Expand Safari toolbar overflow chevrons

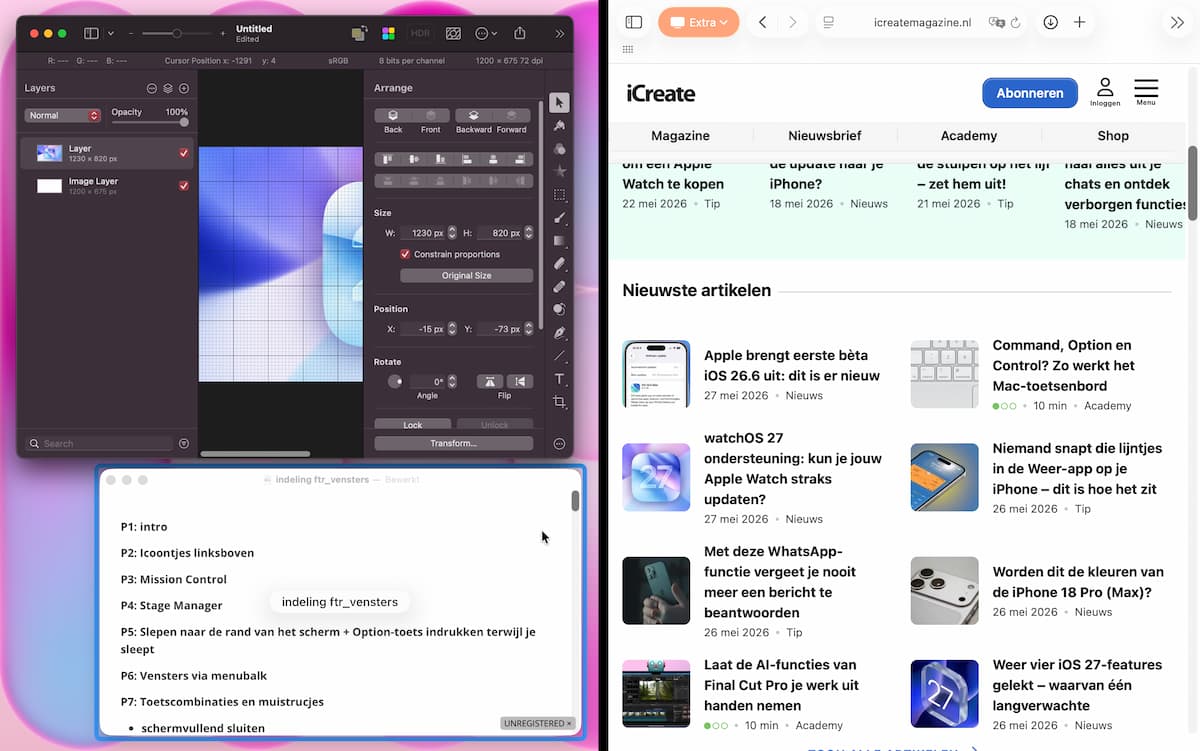pos(1177,22)
